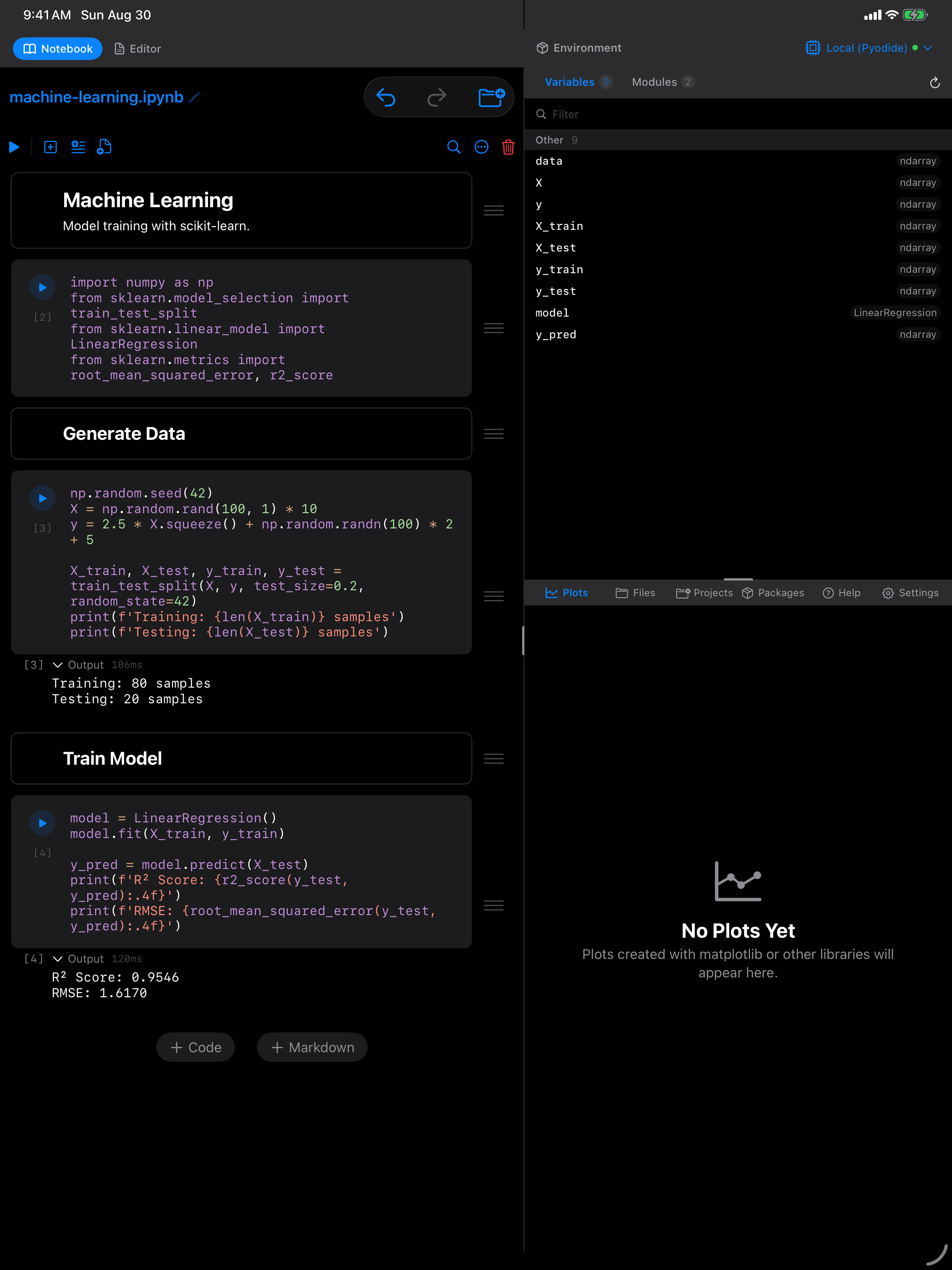Tap the battery status indicator
This screenshot has width=952, height=1270.
[915, 15]
